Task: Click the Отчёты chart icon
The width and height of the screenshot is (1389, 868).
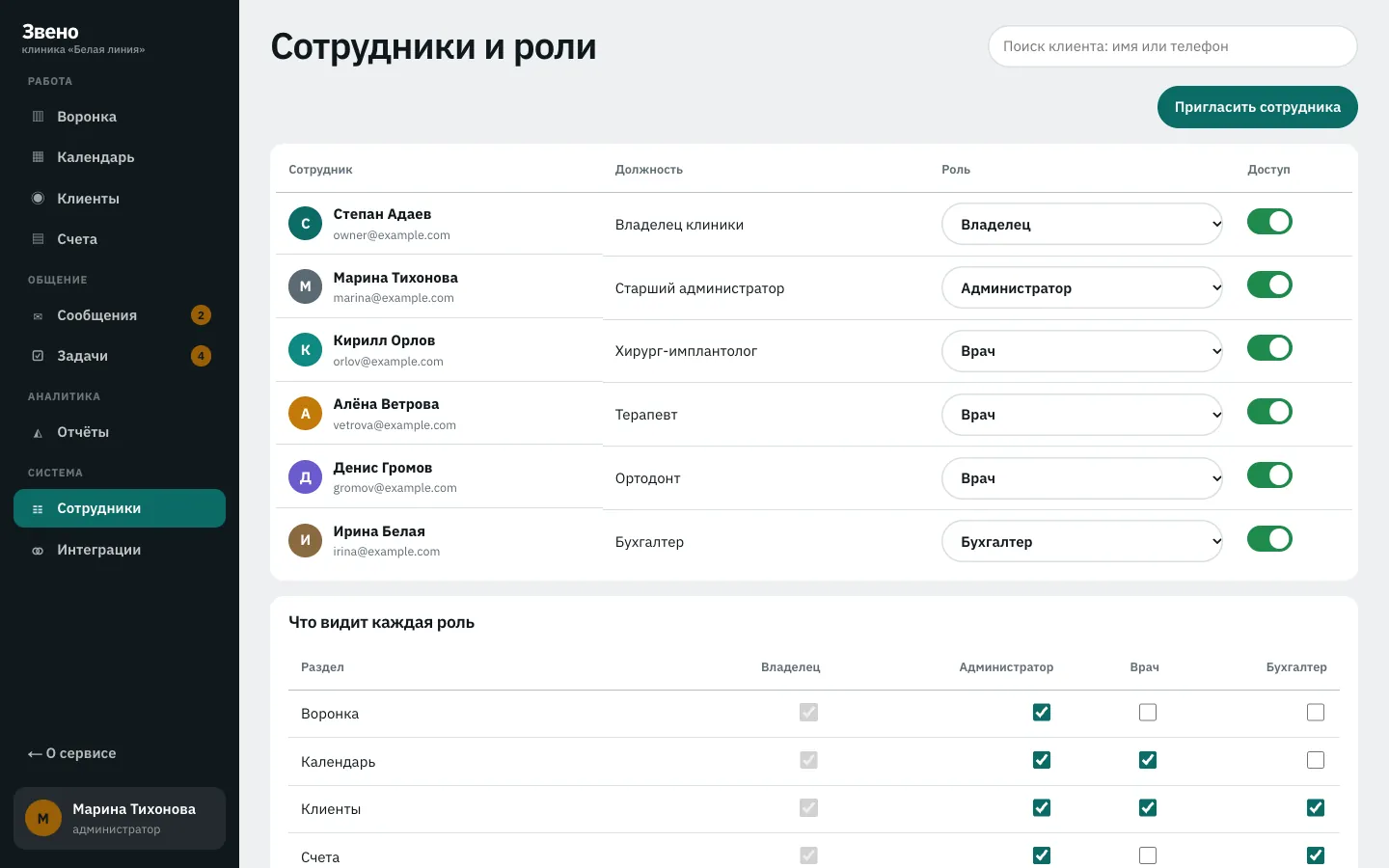Action: pyautogui.click(x=38, y=433)
